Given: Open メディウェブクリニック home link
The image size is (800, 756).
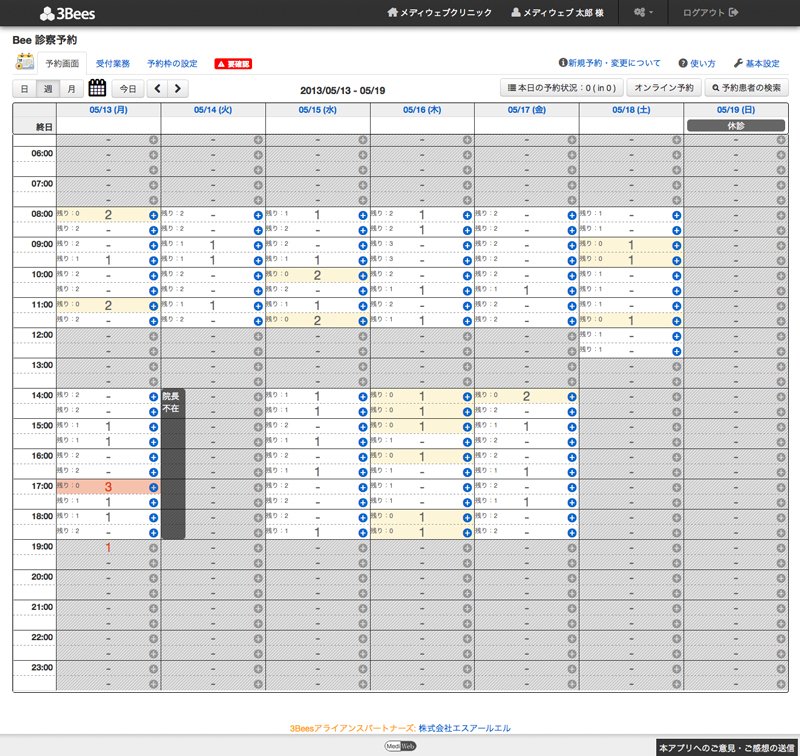Looking at the screenshot, I should 439,12.
